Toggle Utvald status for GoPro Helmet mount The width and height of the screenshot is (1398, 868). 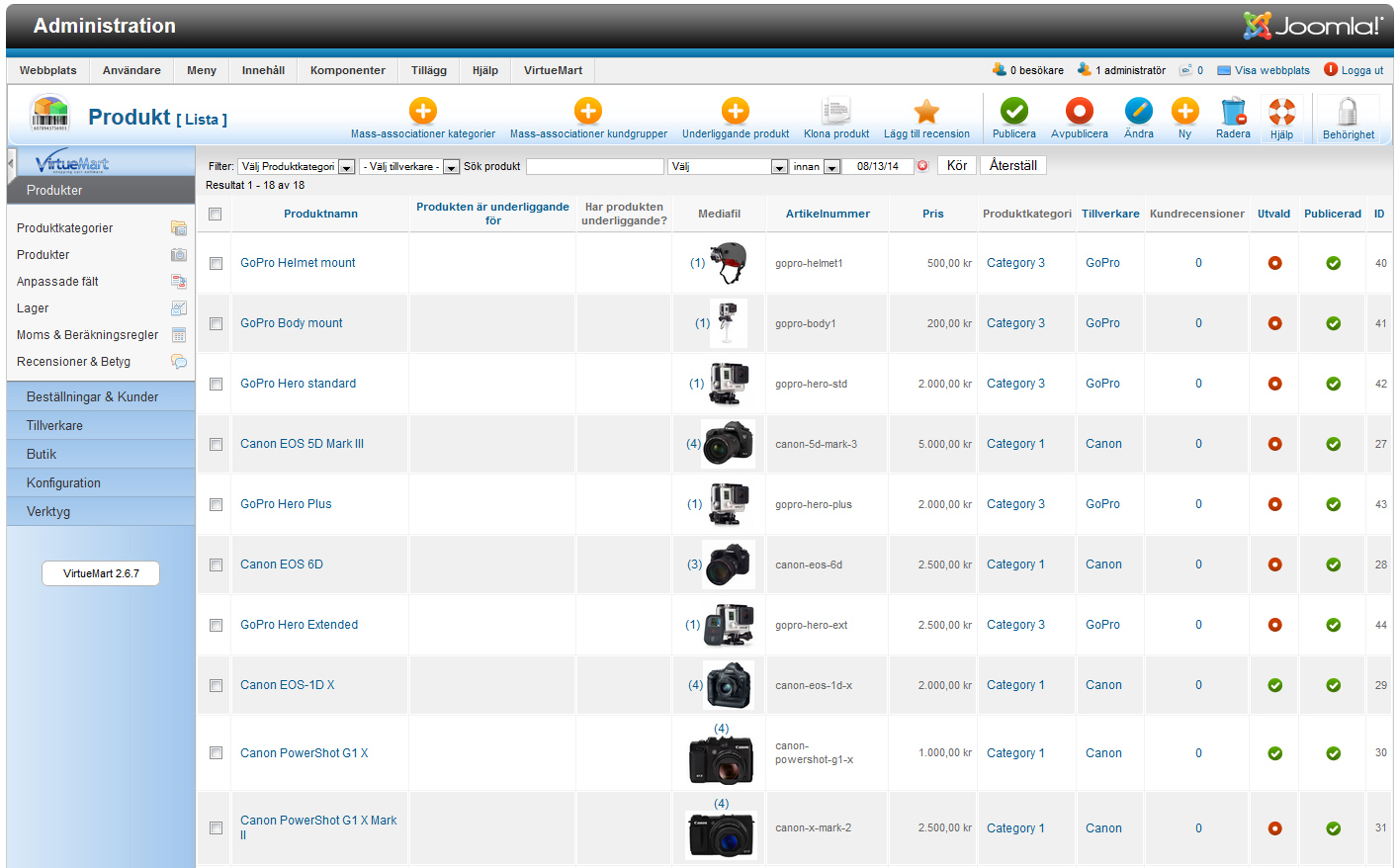tap(1275, 263)
